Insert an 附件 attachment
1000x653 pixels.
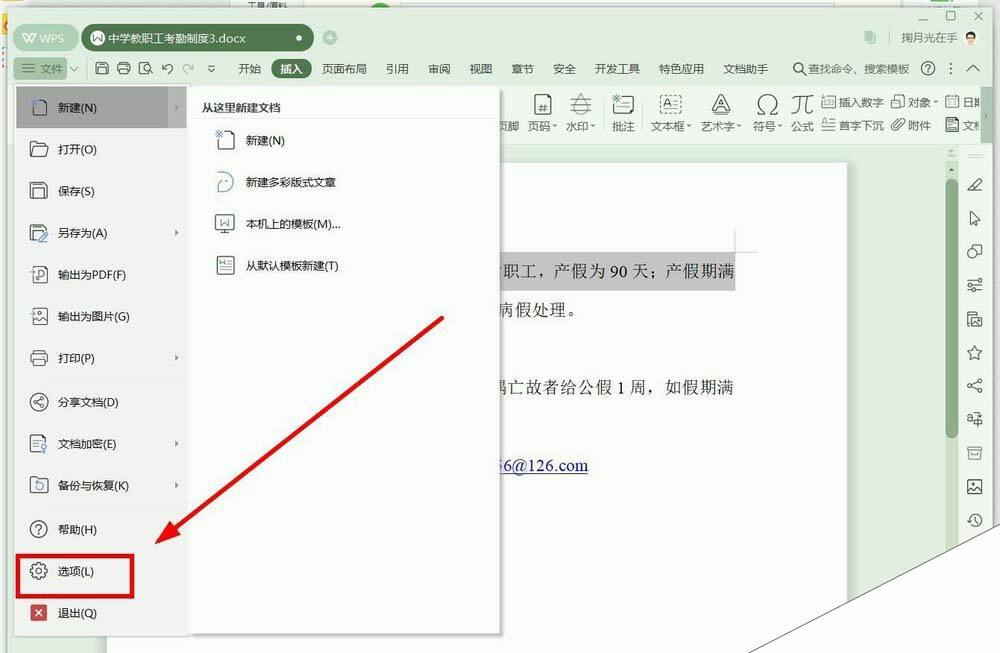point(911,125)
